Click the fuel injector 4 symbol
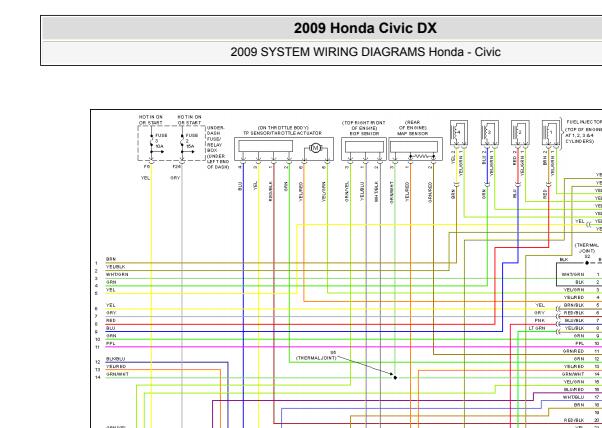 pyautogui.click(x=459, y=132)
